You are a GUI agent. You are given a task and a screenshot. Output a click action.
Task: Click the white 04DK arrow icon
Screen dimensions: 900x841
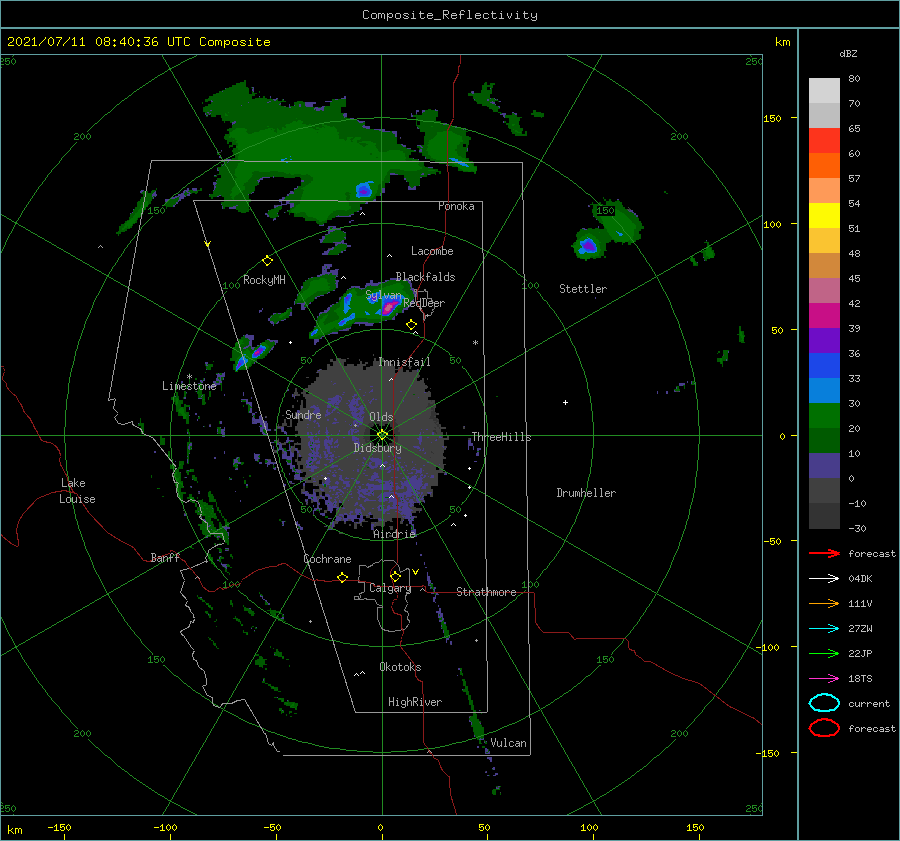click(x=824, y=579)
